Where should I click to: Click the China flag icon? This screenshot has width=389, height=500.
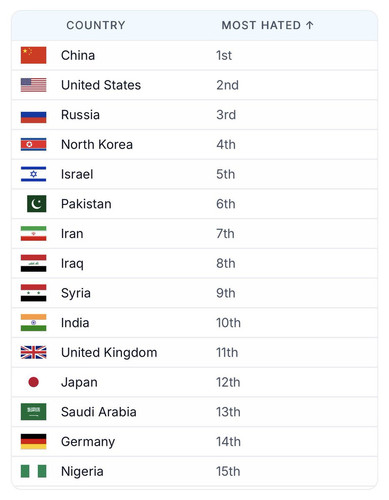click(x=33, y=55)
